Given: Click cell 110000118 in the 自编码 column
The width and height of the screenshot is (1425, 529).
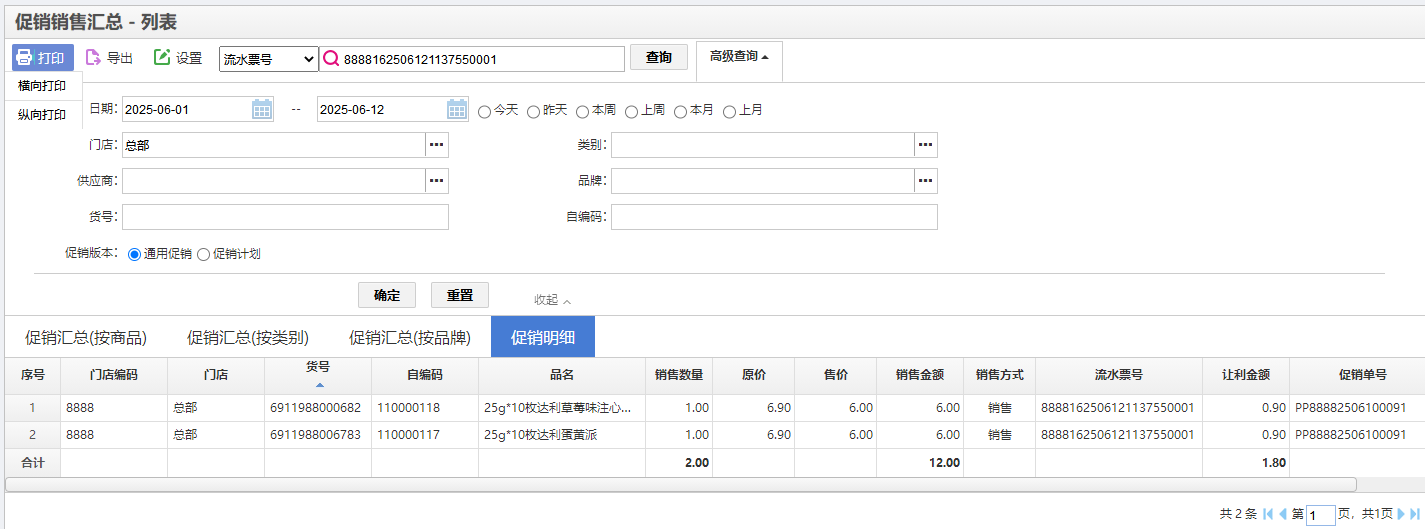Looking at the screenshot, I should (425, 408).
